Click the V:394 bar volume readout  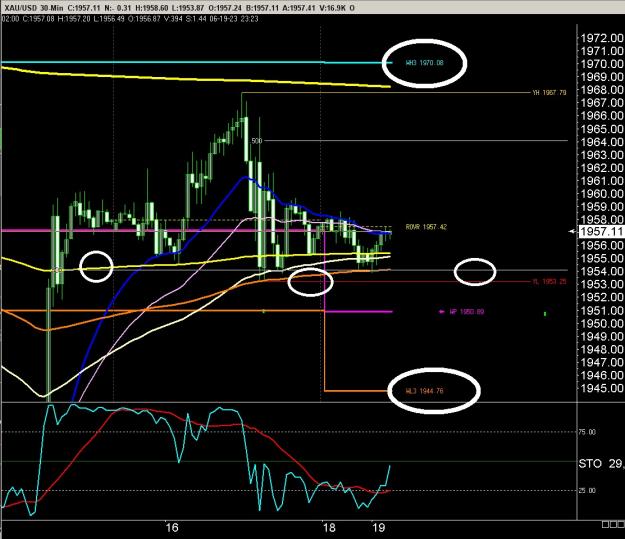(x=173, y=18)
